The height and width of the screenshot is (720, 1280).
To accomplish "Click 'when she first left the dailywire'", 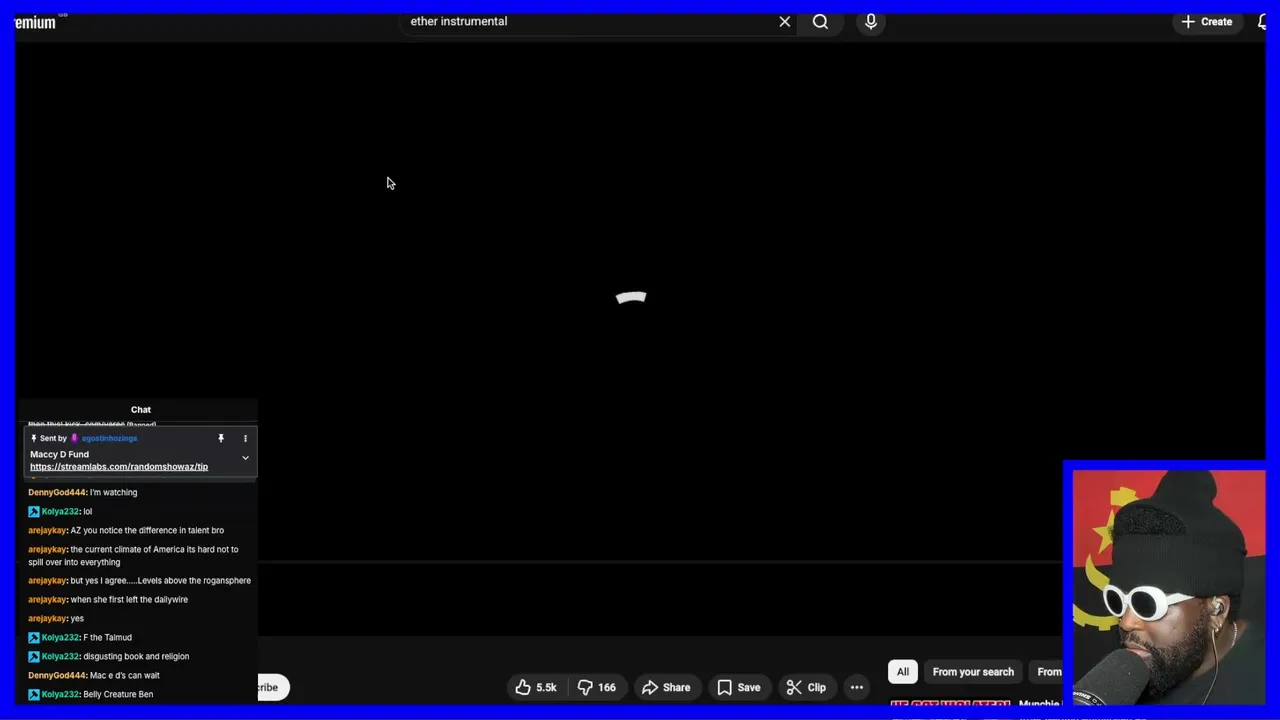I will (x=108, y=599).
